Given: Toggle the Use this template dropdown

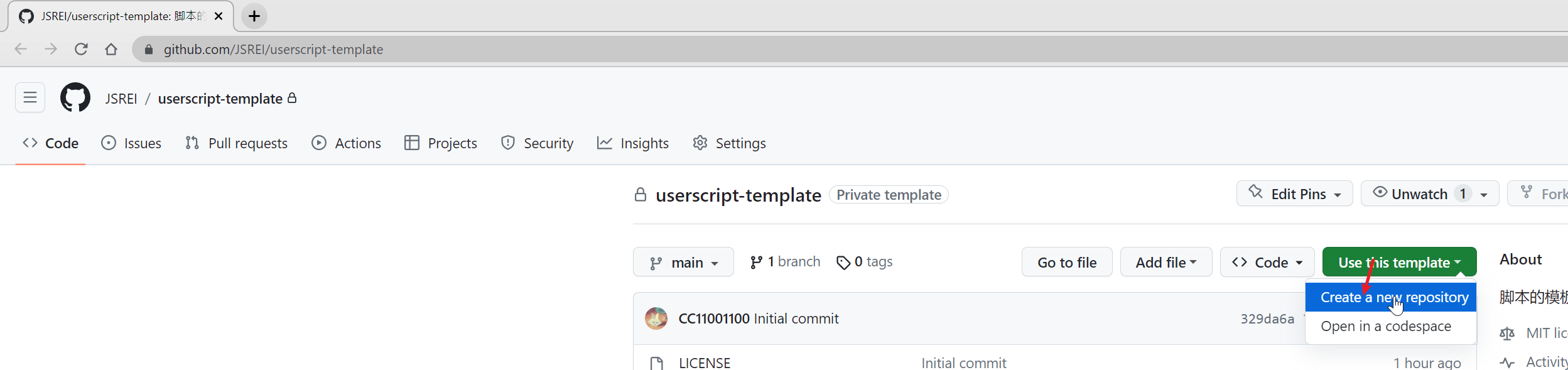Looking at the screenshot, I should tap(1400, 262).
